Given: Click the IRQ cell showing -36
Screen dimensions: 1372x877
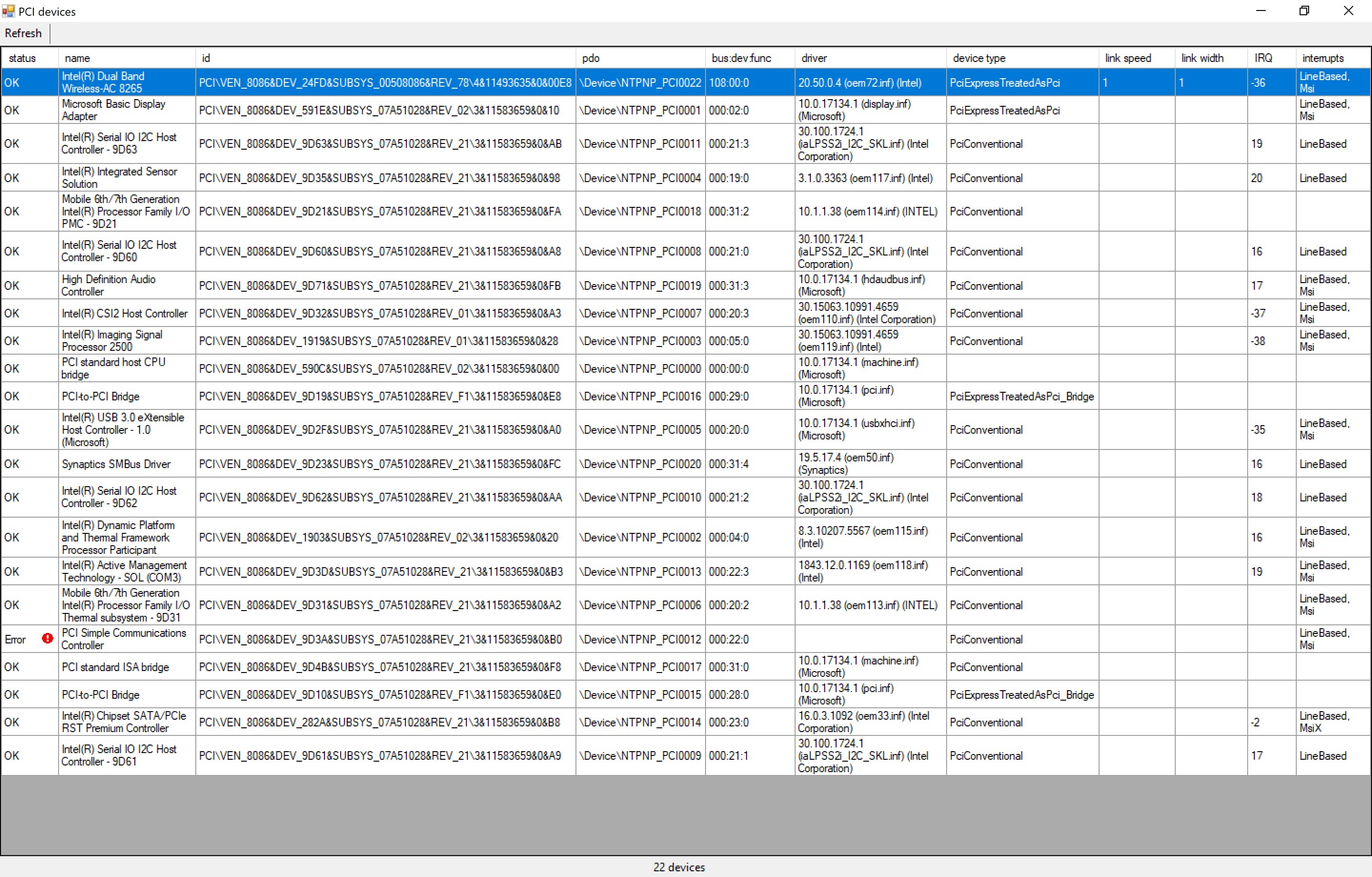Looking at the screenshot, I should coord(1272,82).
